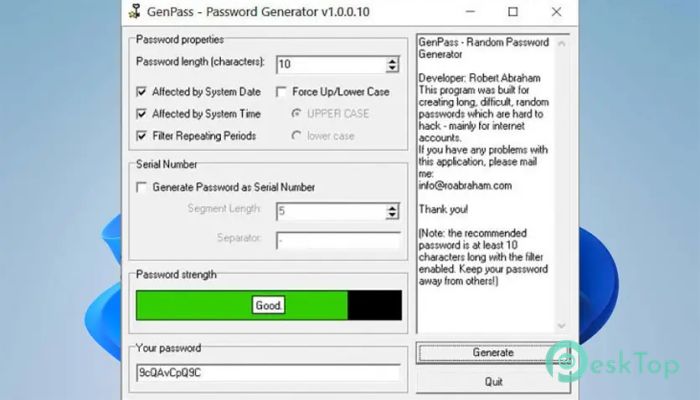
Task: Click the info@roabraham.com email text
Action: (465, 186)
